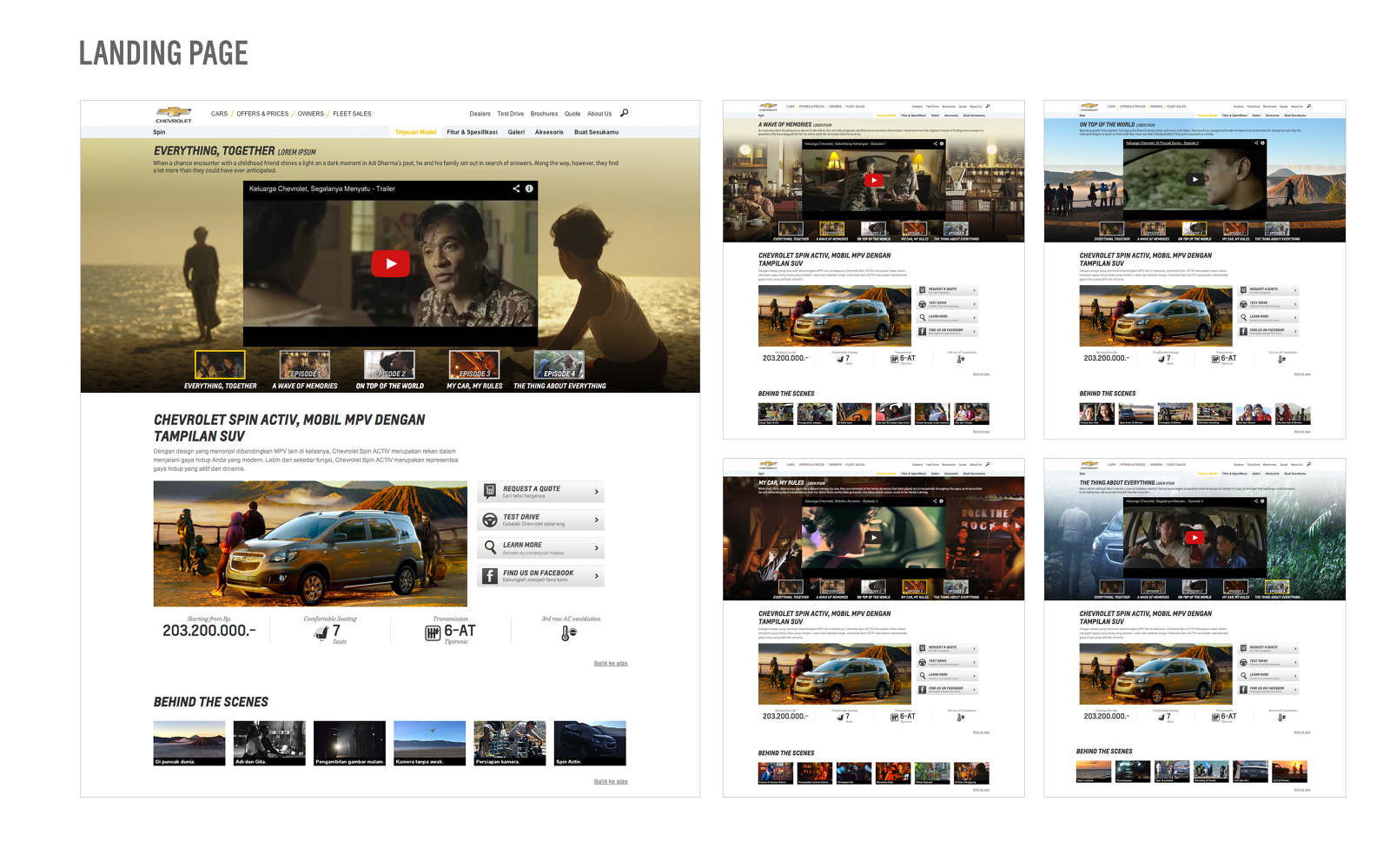Click the seat icon under Comfortable Seating

click(x=321, y=633)
